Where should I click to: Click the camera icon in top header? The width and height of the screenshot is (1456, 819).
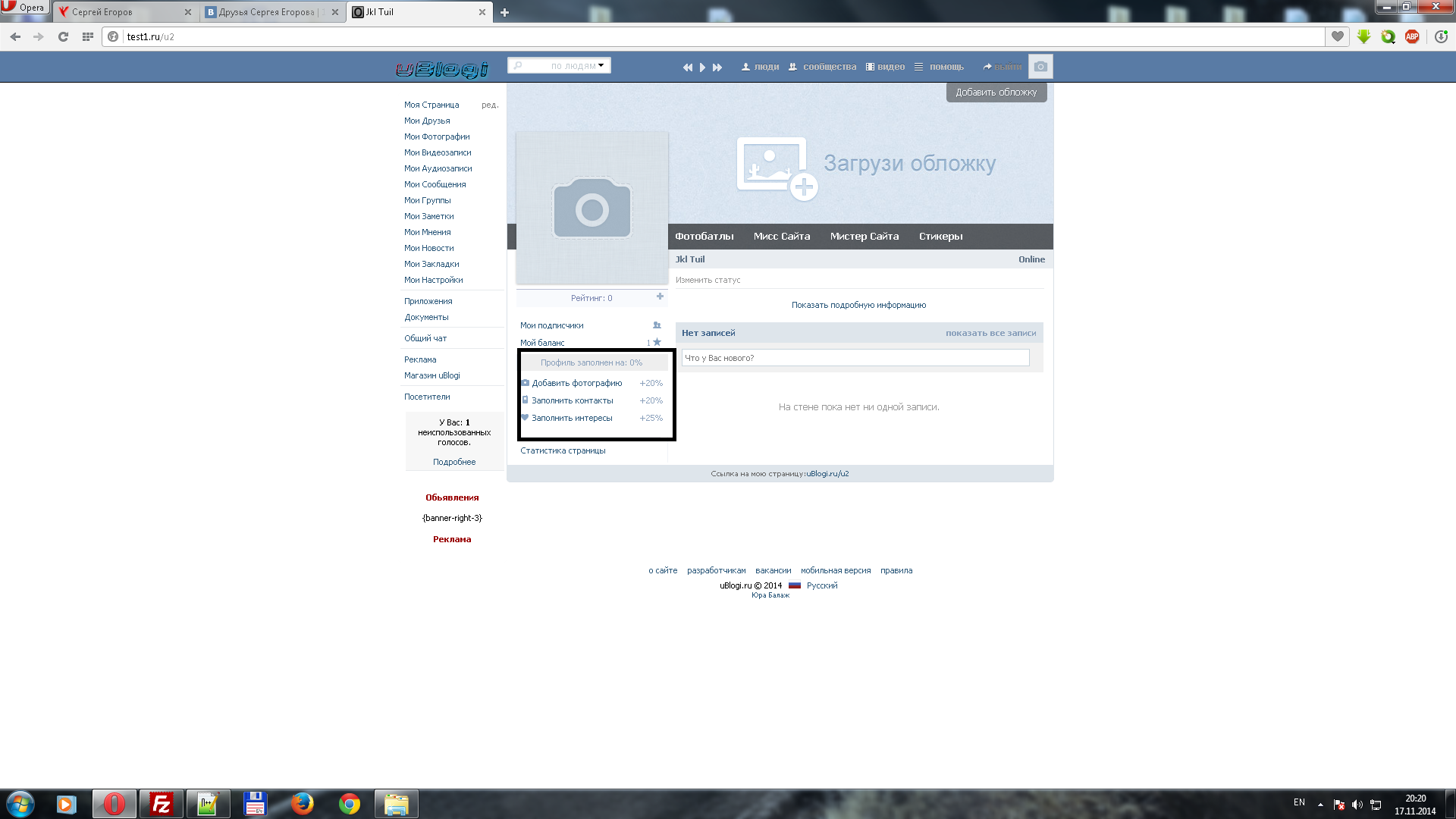click(x=1040, y=67)
